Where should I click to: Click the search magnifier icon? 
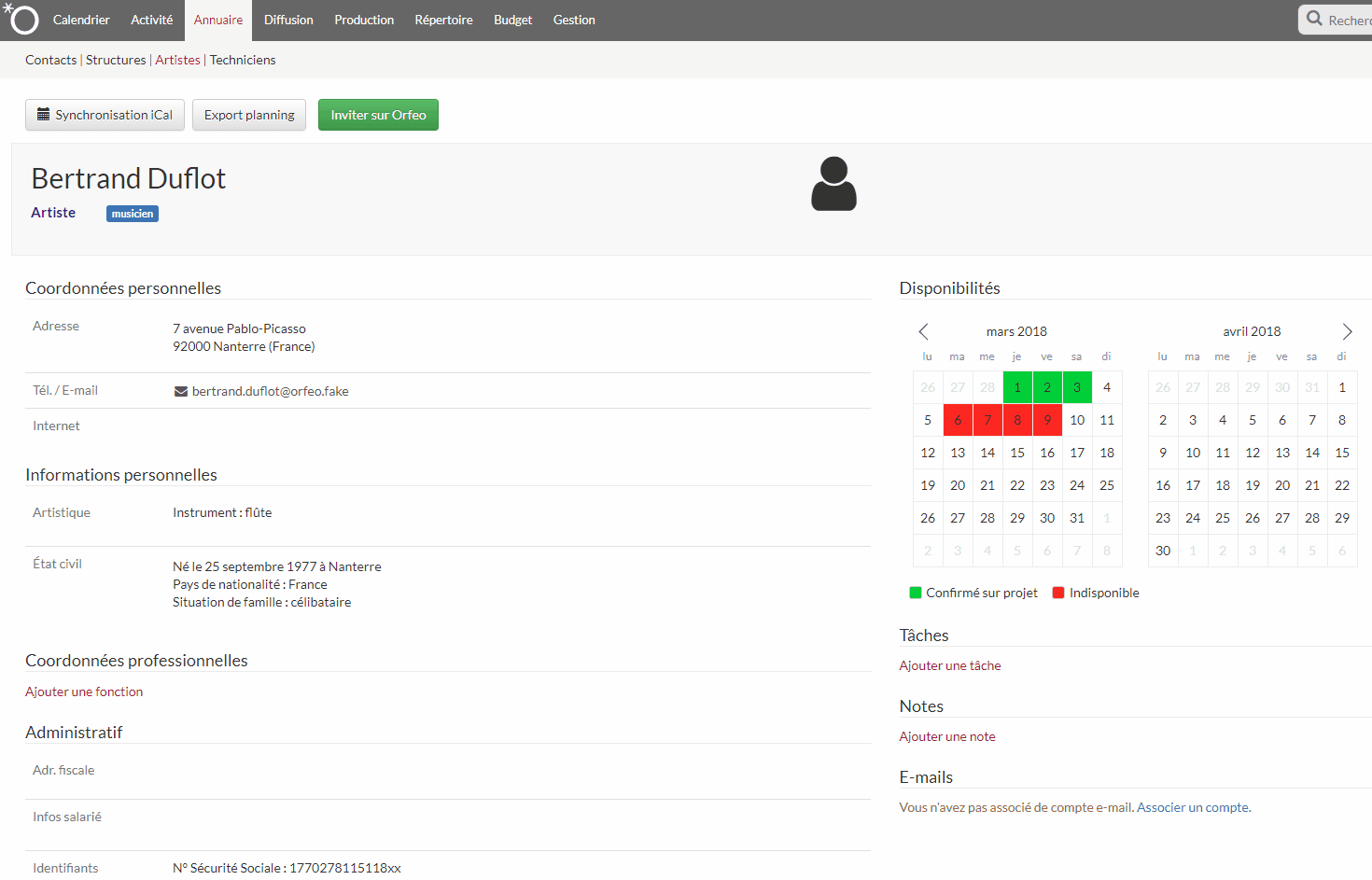(1314, 19)
